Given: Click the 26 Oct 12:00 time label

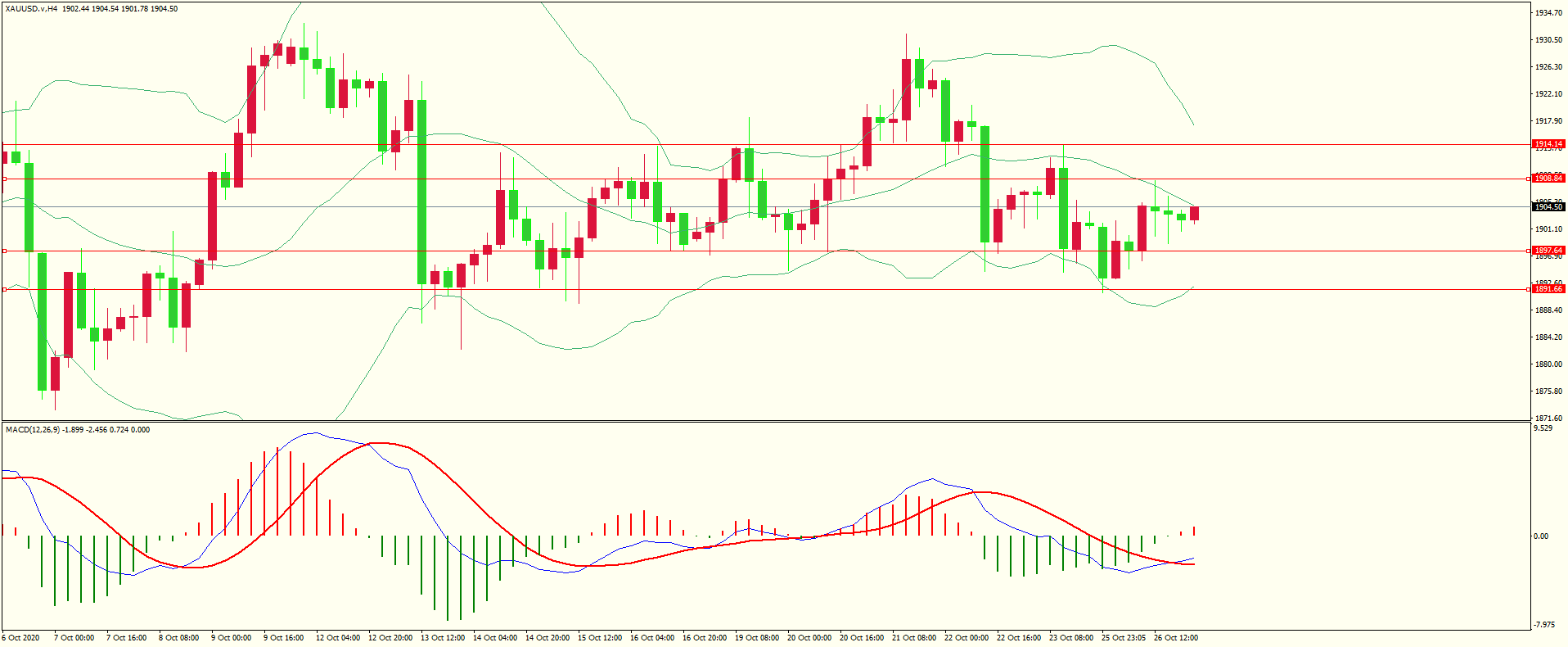Looking at the screenshot, I should [x=1176, y=638].
